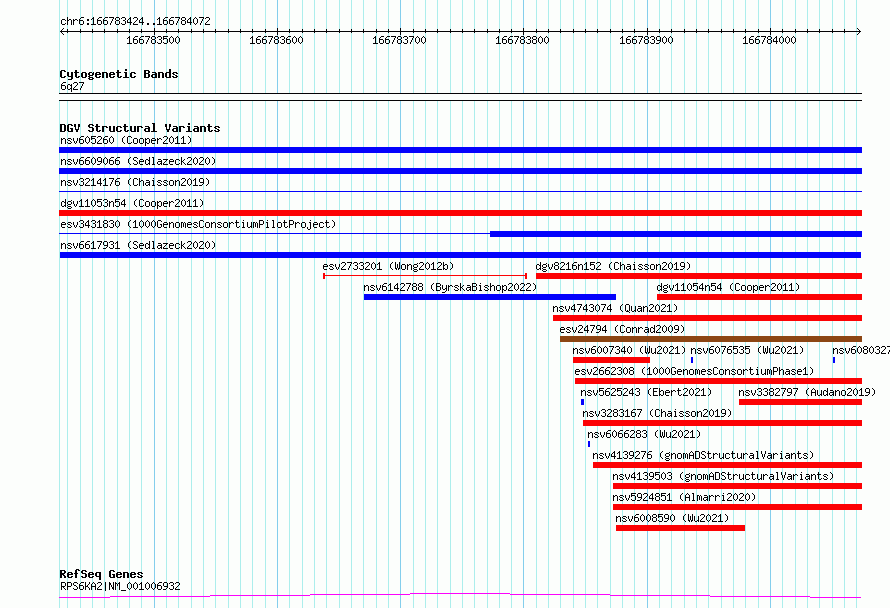
Task: Open RPS6KA2|NM_001006932 gene label
Action: click(x=120, y=586)
